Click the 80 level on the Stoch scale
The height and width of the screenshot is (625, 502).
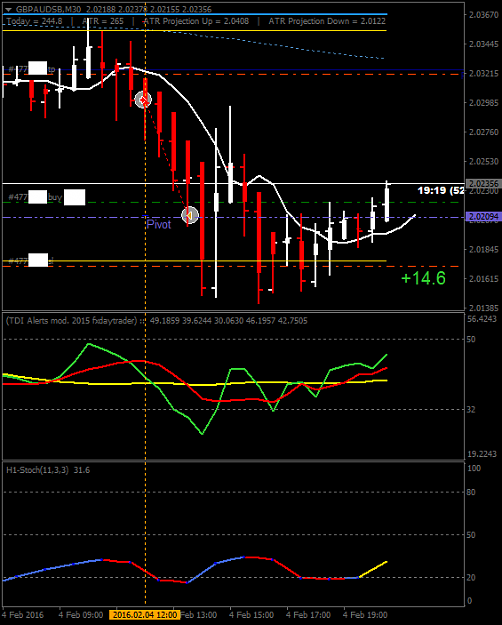click(x=471, y=492)
